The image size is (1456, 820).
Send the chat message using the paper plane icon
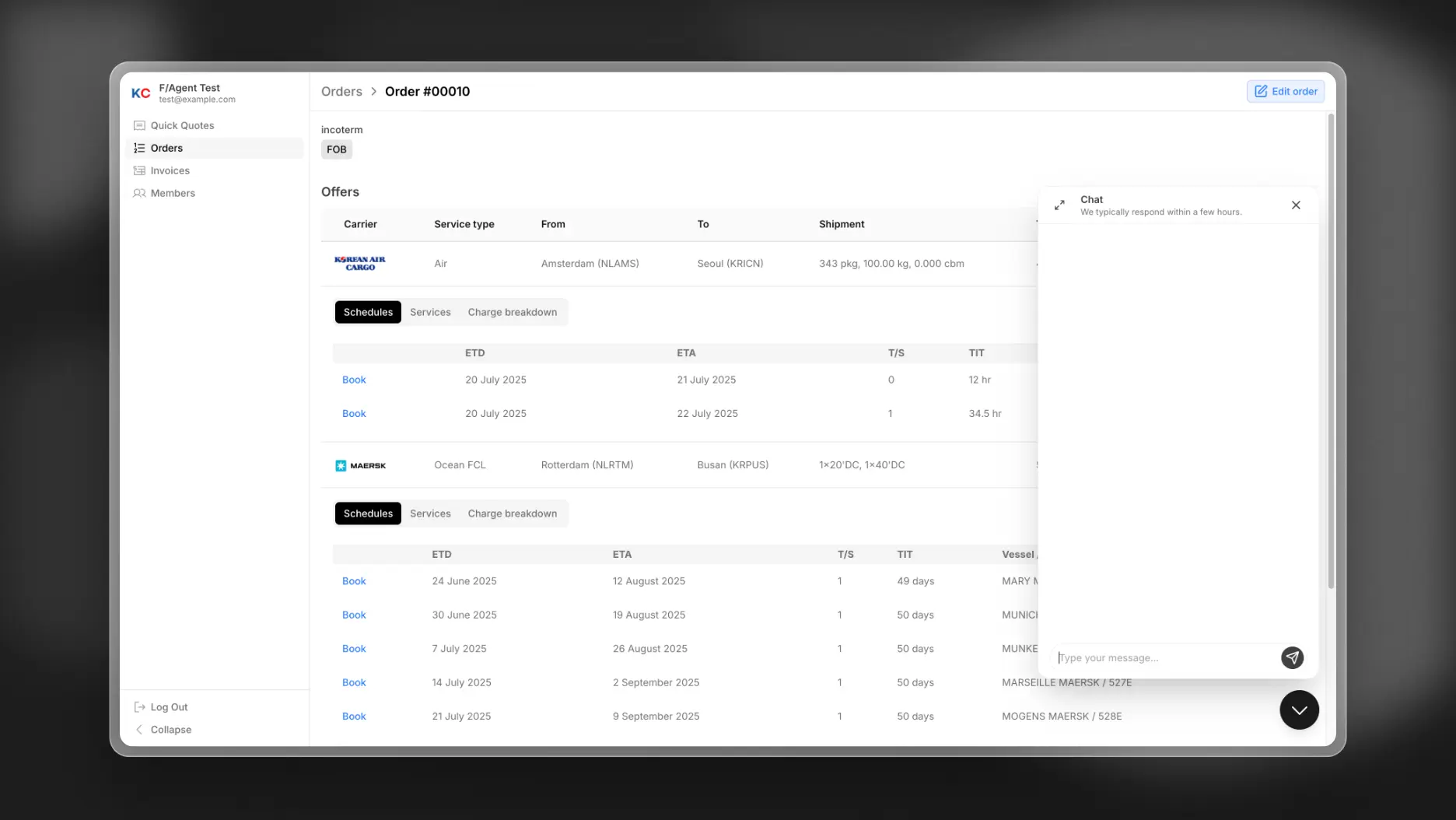coord(1292,657)
